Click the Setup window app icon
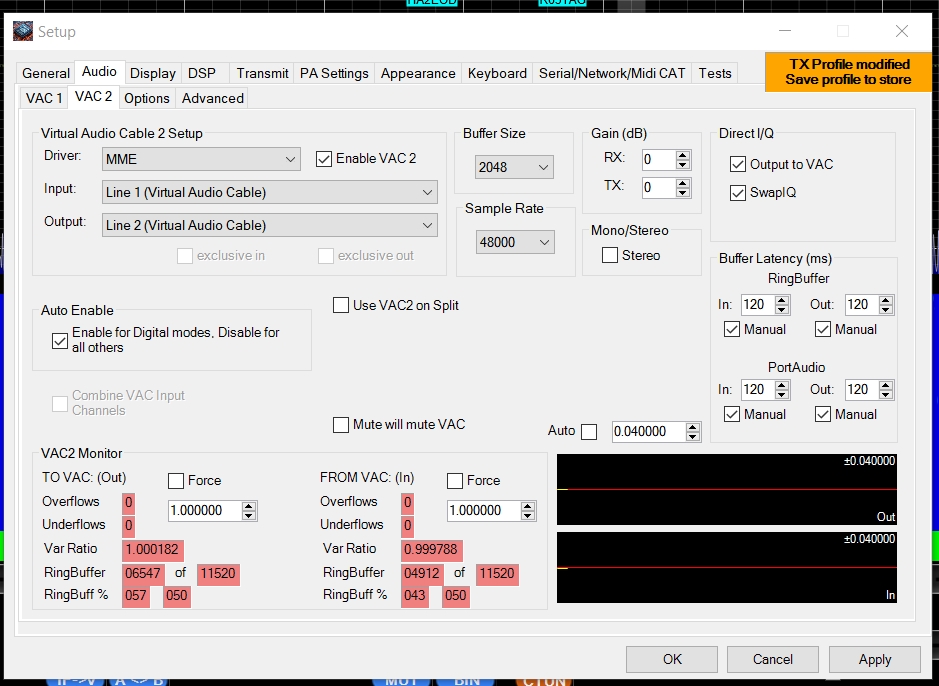 [x=22, y=31]
